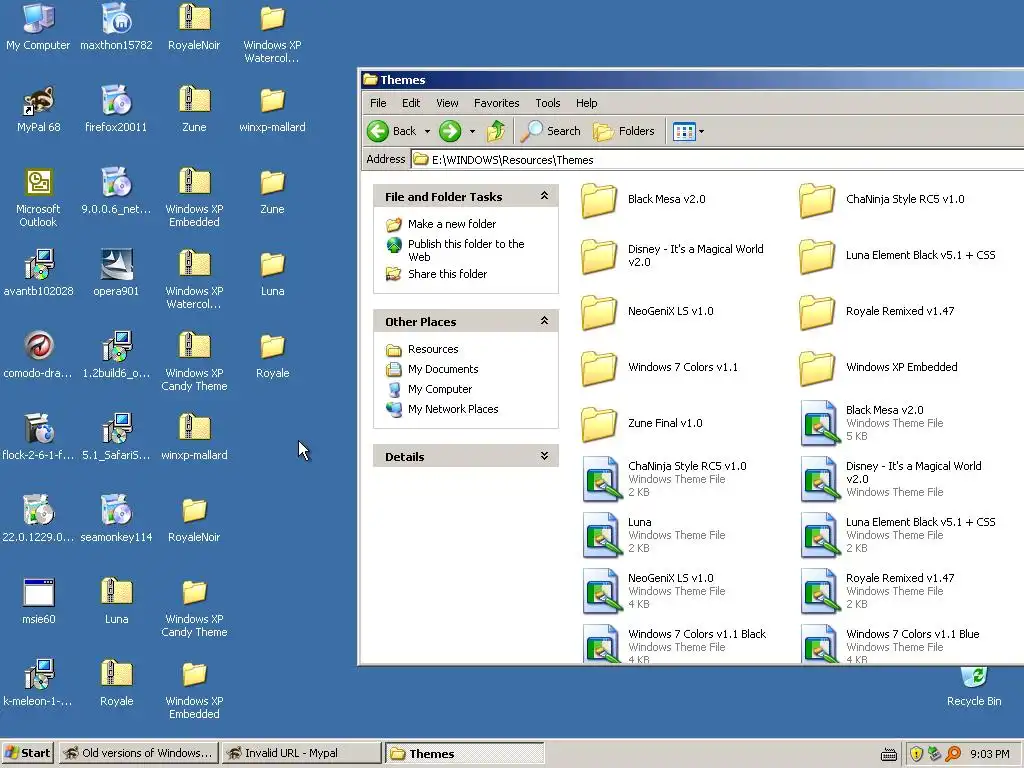This screenshot has width=1024, height=768.
Task: Select Microsoft Outlook desktop icon
Action: coord(38,198)
